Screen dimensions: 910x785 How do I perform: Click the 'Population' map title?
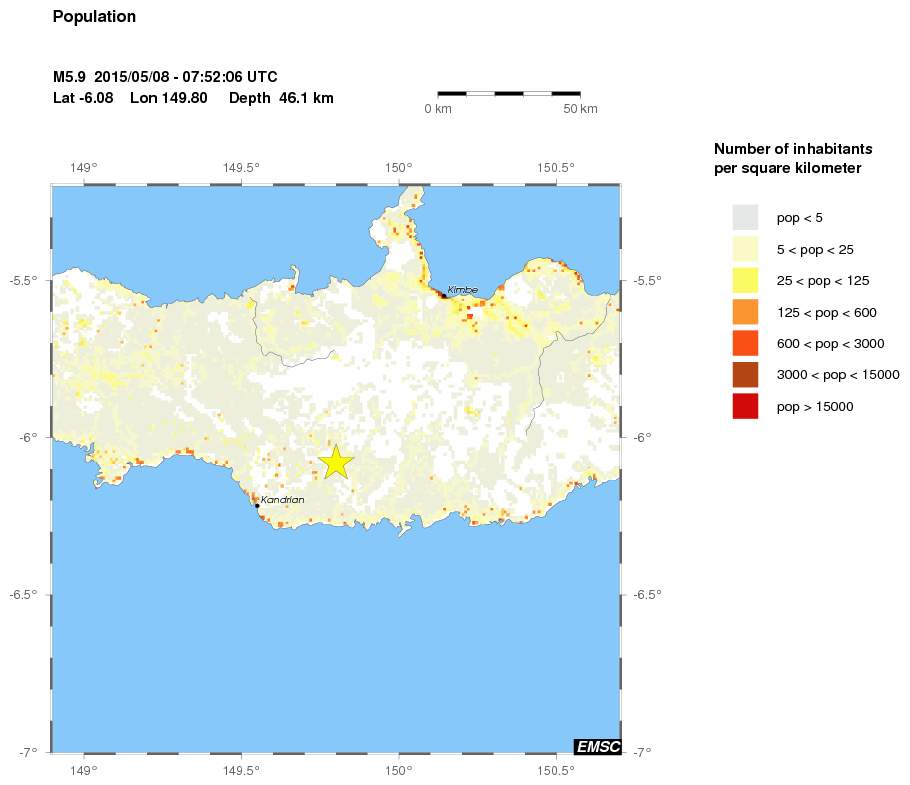pyautogui.click(x=94, y=17)
